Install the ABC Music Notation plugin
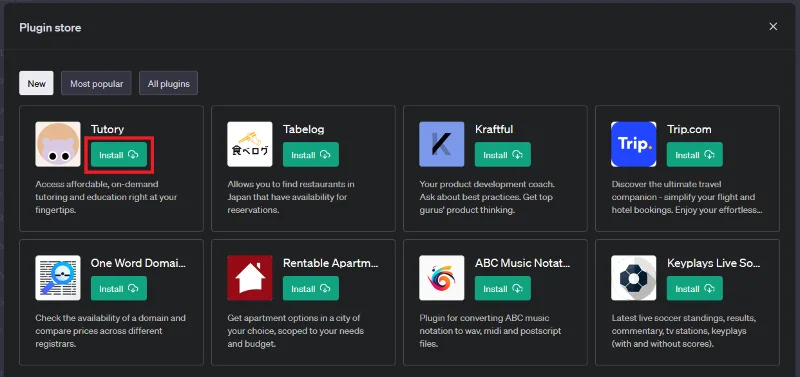Image resolution: width=800 pixels, height=377 pixels. [503, 288]
